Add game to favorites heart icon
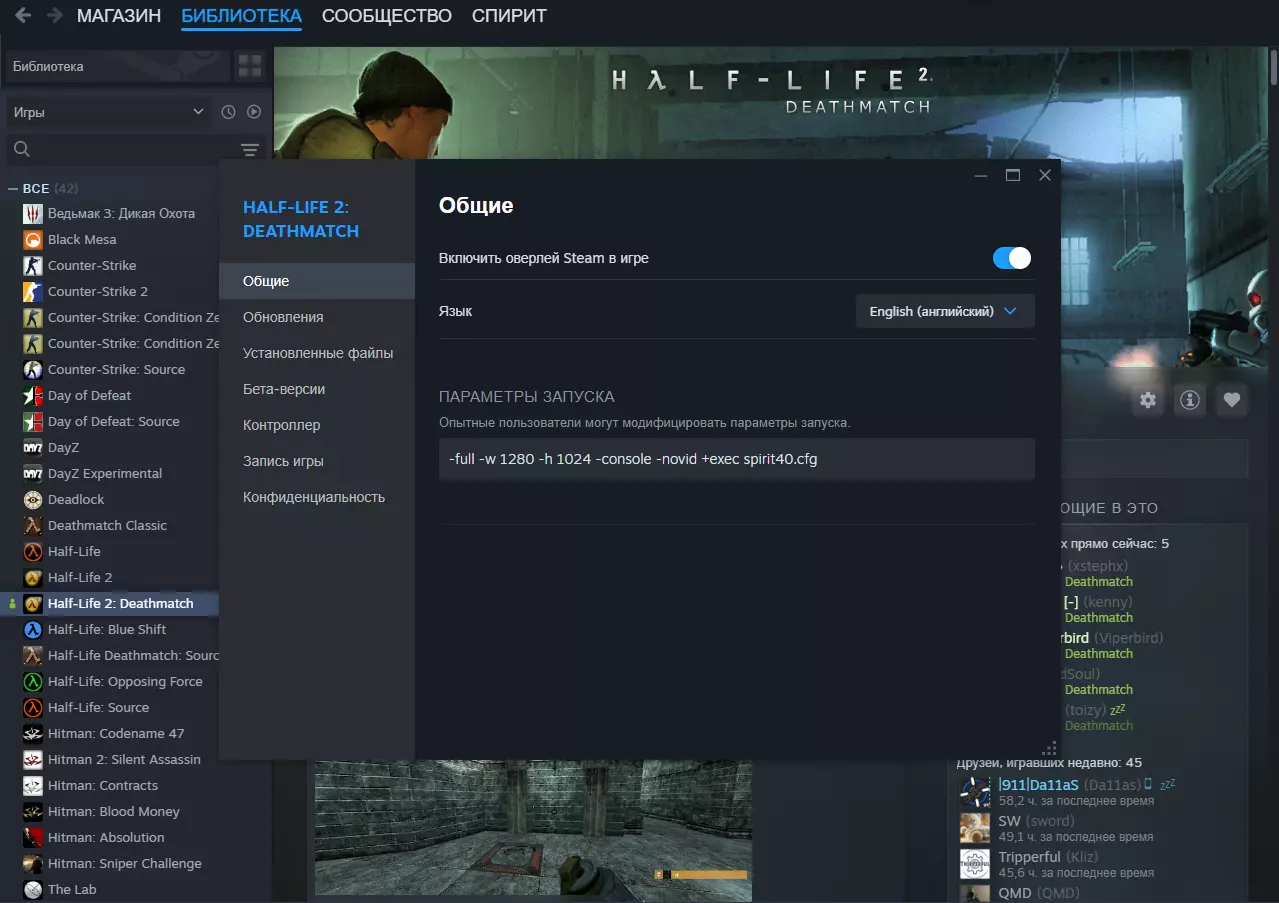This screenshot has height=903, width=1279. (x=1232, y=400)
